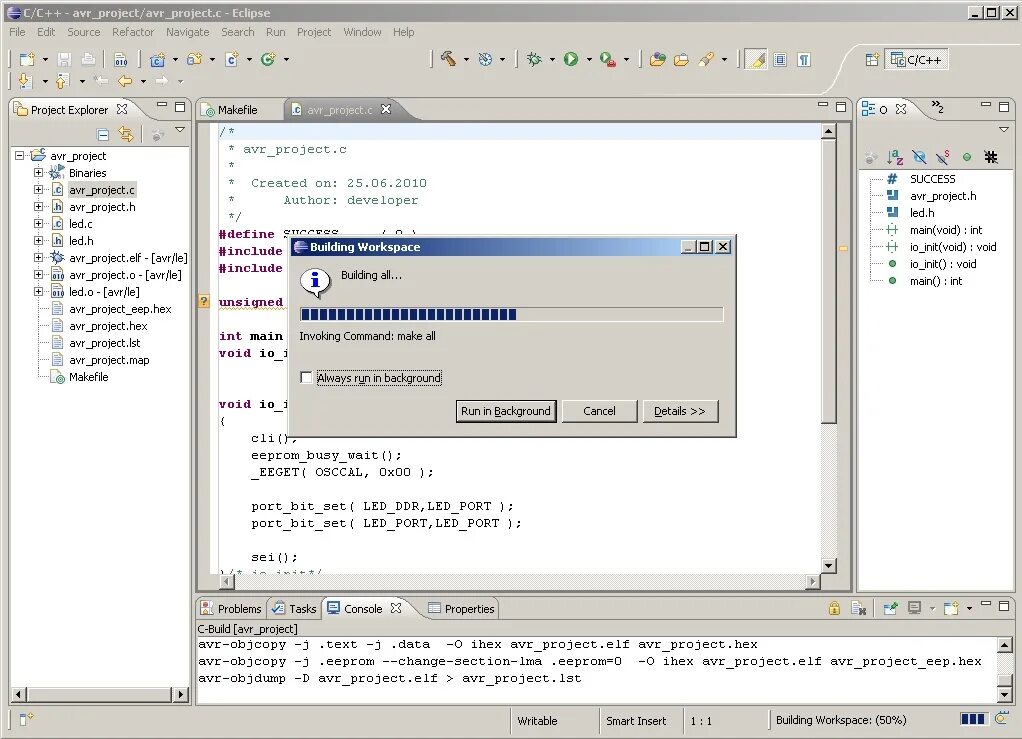Open Project Explorer view menu triangle
The height and width of the screenshot is (739, 1022).
pos(180,130)
